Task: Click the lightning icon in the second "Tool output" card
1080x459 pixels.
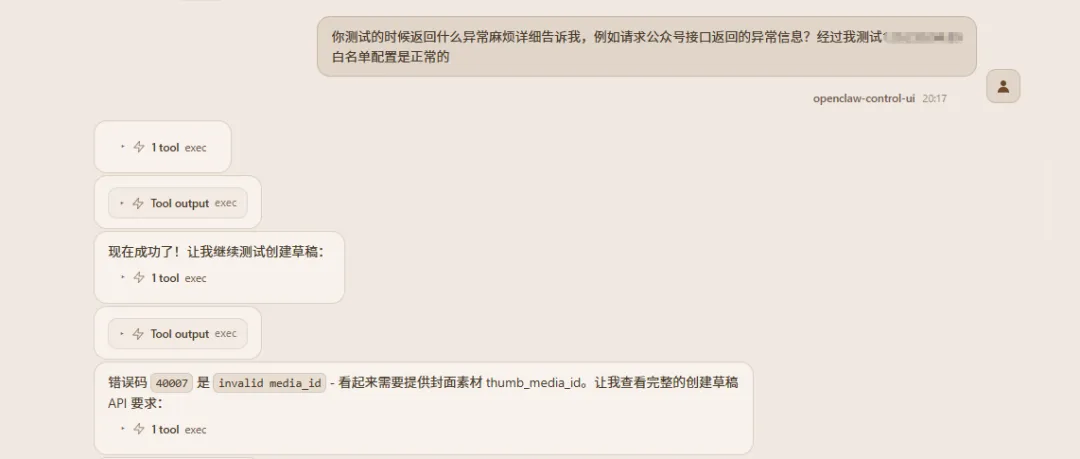Action: (138, 334)
